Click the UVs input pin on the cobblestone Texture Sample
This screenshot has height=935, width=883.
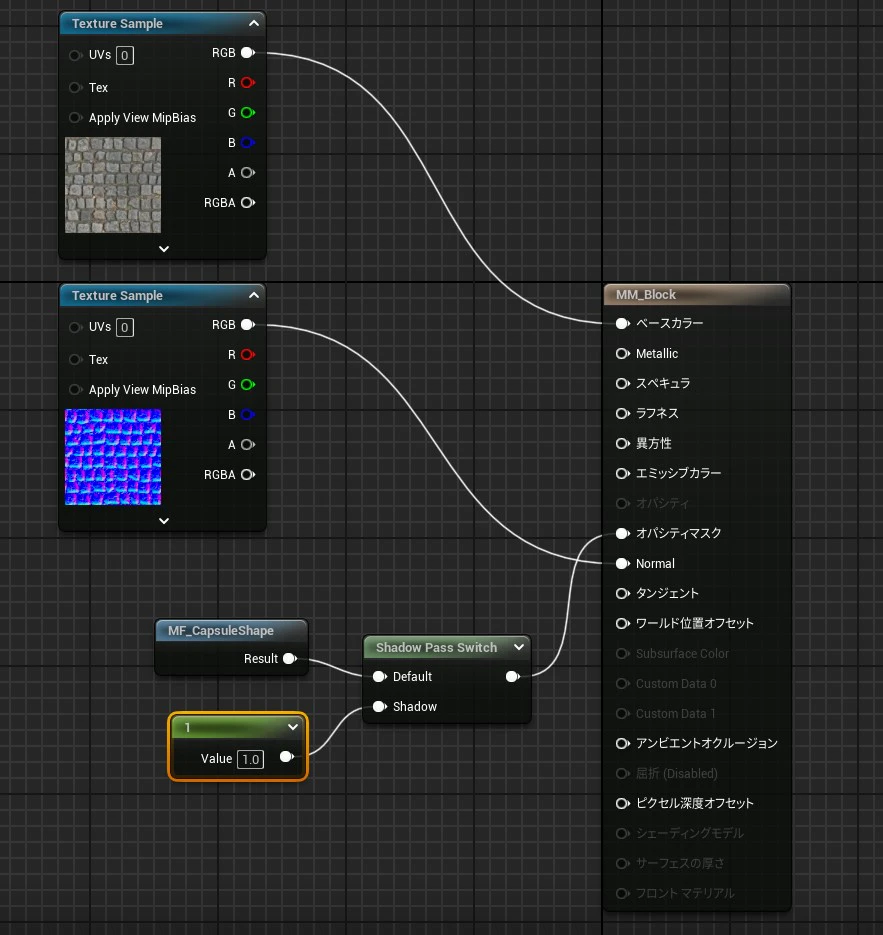pyautogui.click(x=75, y=55)
